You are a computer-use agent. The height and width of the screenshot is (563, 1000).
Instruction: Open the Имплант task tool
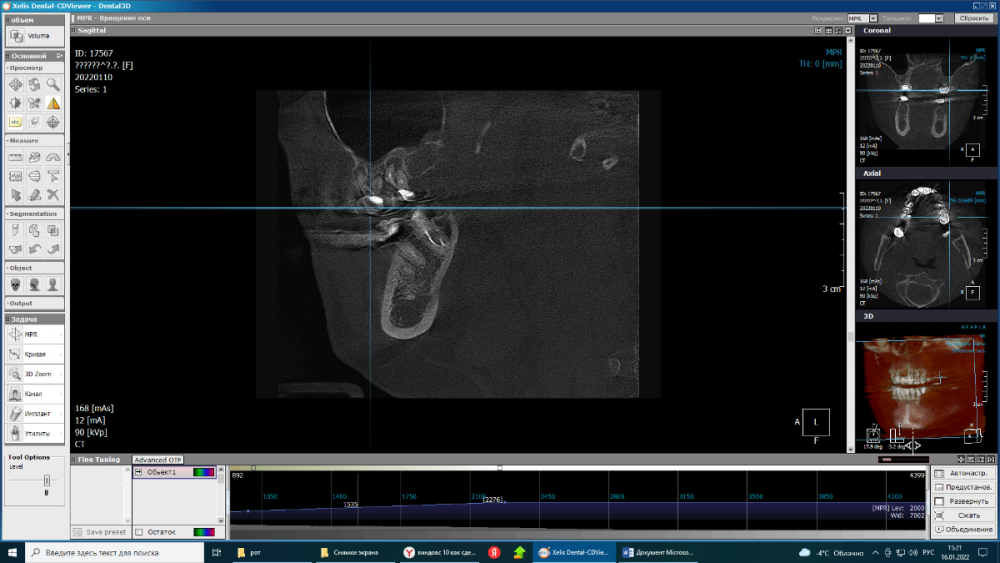(x=33, y=413)
